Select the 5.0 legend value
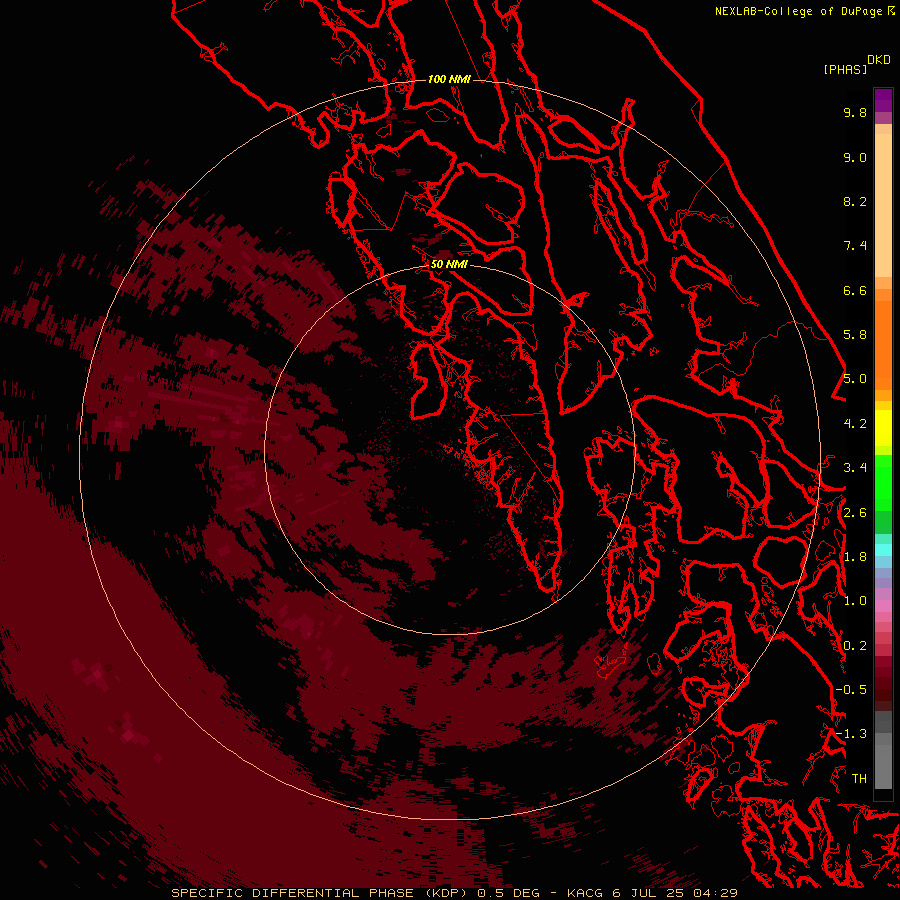900x900 pixels. pyautogui.click(x=855, y=379)
